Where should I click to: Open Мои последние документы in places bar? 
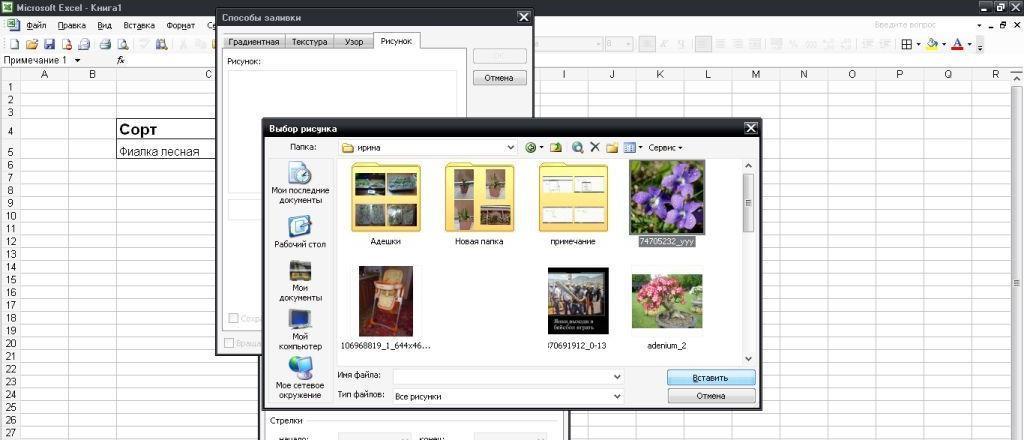[x=300, y=183]
